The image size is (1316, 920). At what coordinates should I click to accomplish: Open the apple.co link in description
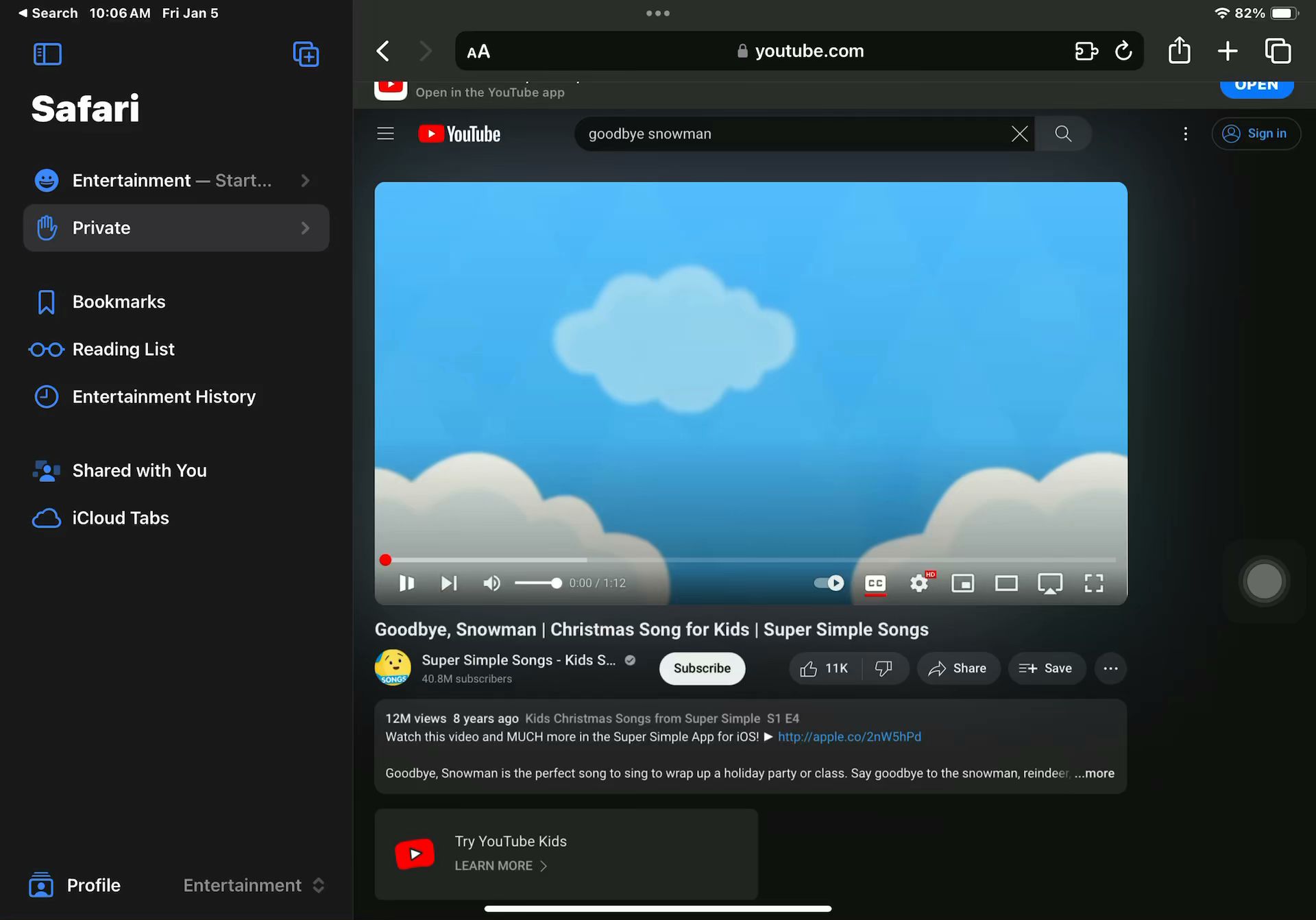pyautogui.click(x=849, y=737)
